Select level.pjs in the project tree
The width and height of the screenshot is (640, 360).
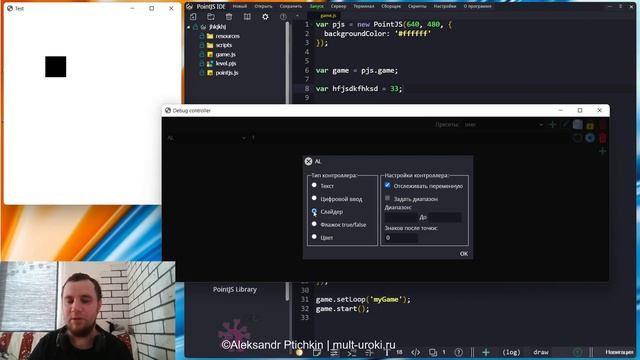click(225, 63)
